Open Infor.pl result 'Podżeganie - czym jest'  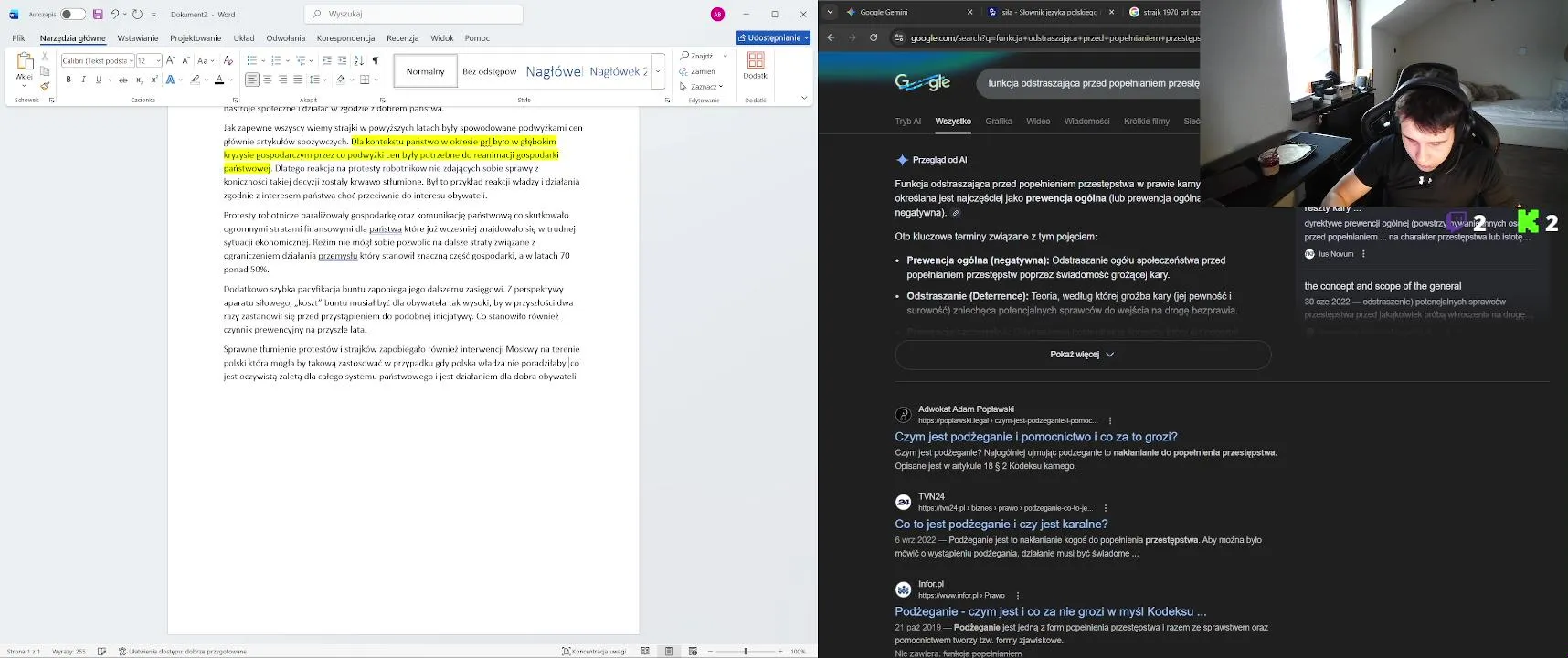1051,611
